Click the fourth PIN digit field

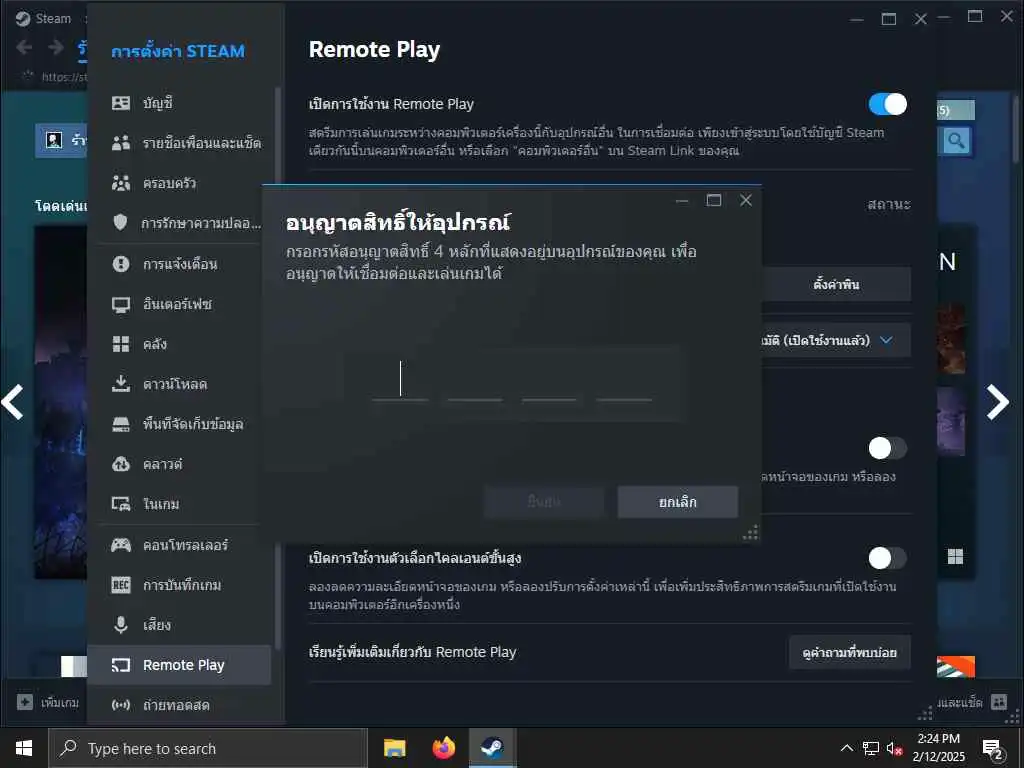pos(624,380)
